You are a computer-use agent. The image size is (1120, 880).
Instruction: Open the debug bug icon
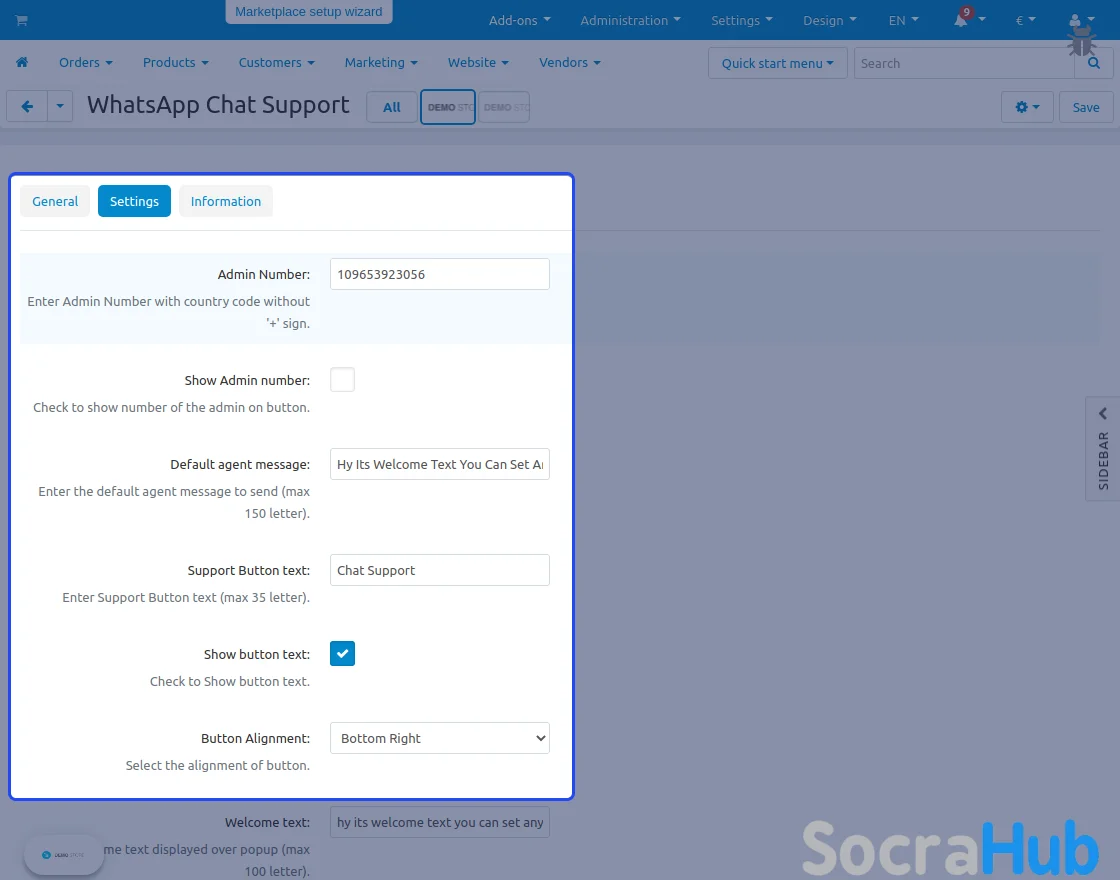(1082, 41)
